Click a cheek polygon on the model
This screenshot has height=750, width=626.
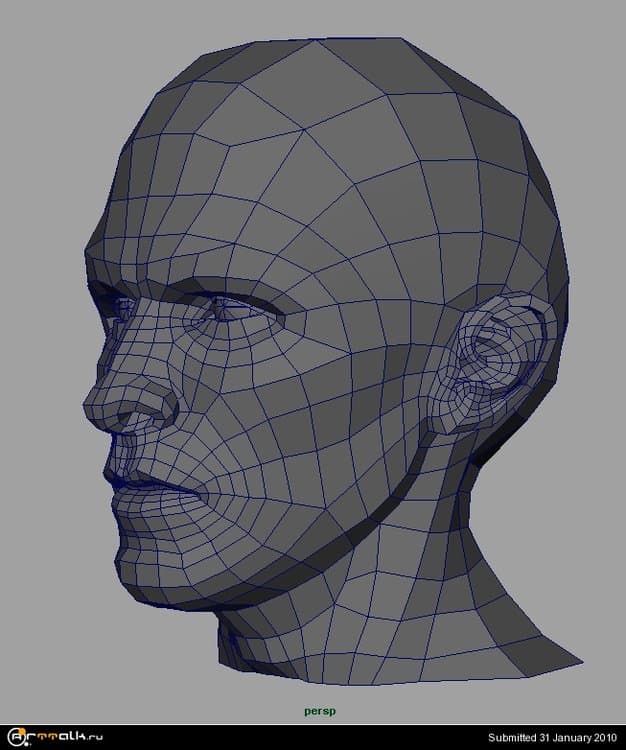pyautogui.click(x=260, y=440)
